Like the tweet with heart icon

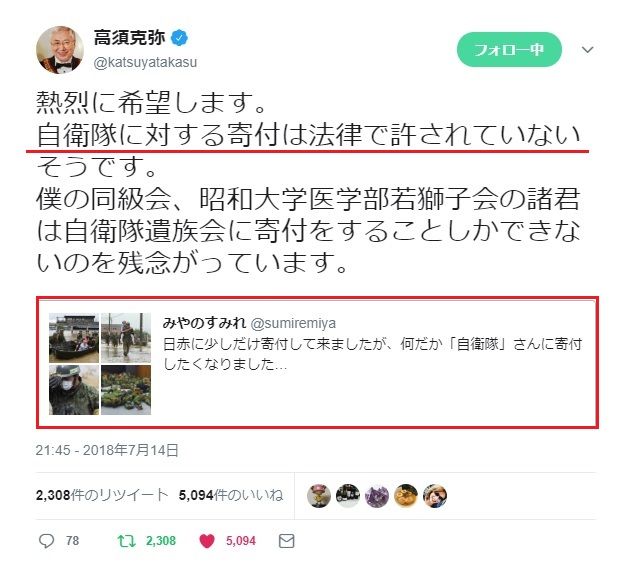click(207, 541)
